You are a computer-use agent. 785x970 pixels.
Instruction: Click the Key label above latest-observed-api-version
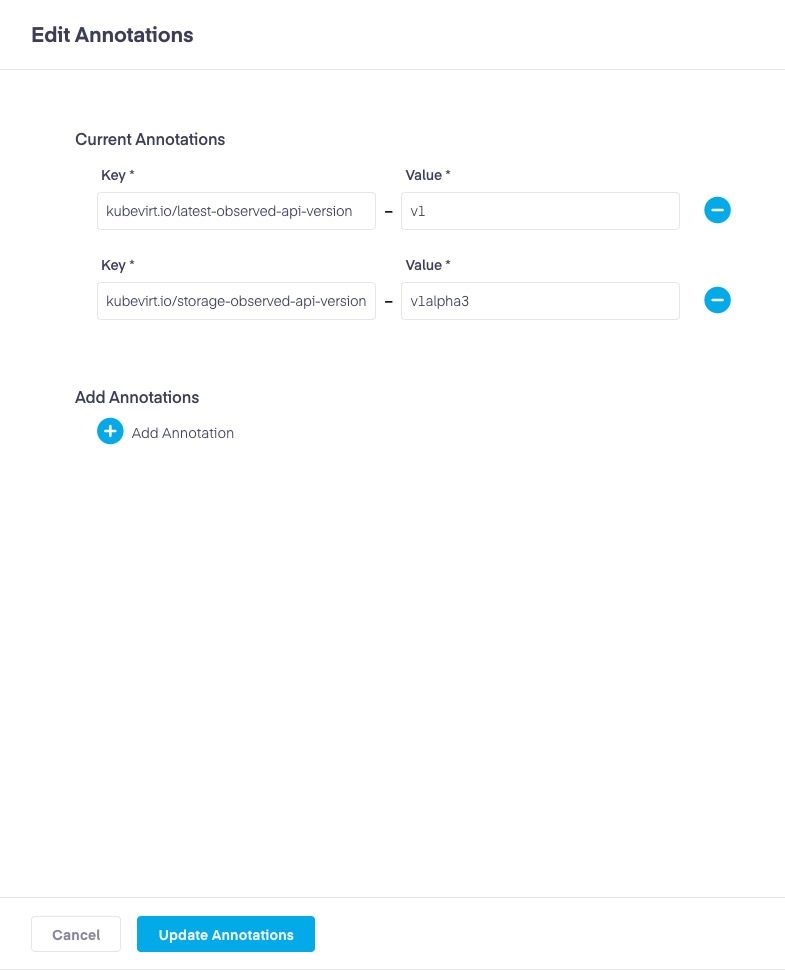pyautogui.click(x=118, y=175)
